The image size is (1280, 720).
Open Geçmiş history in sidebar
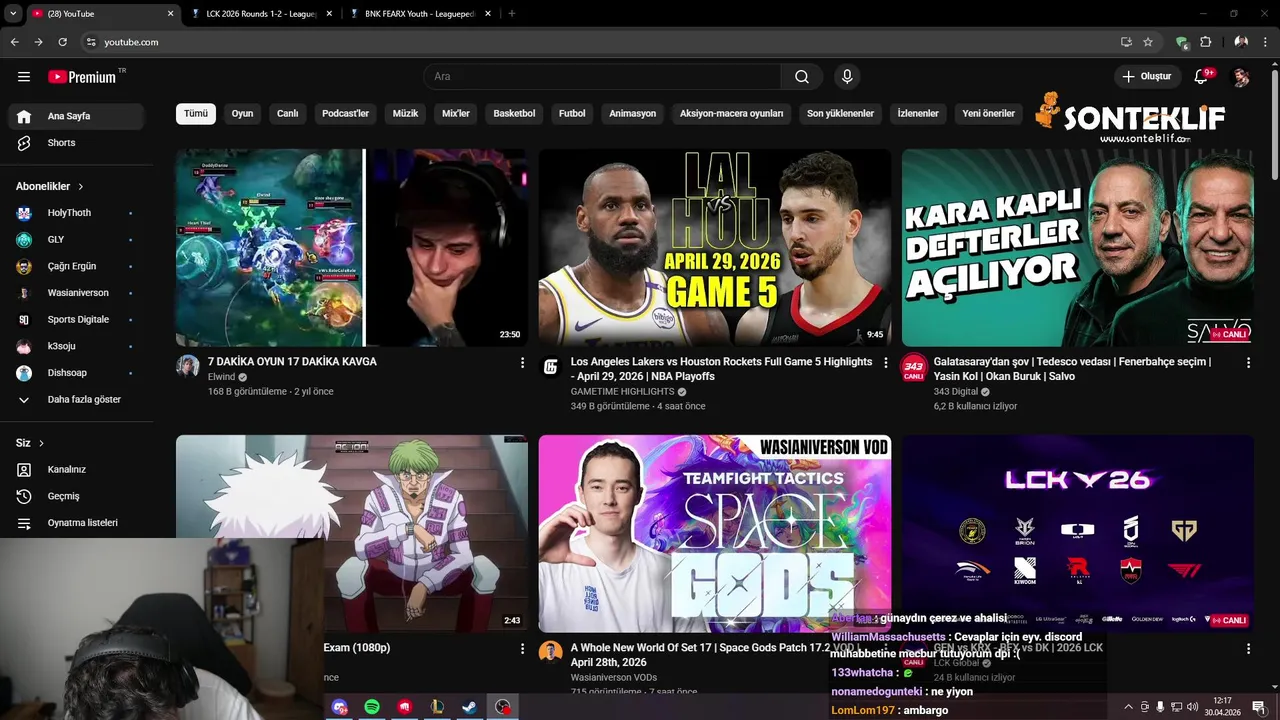click(x=77, y=496)
